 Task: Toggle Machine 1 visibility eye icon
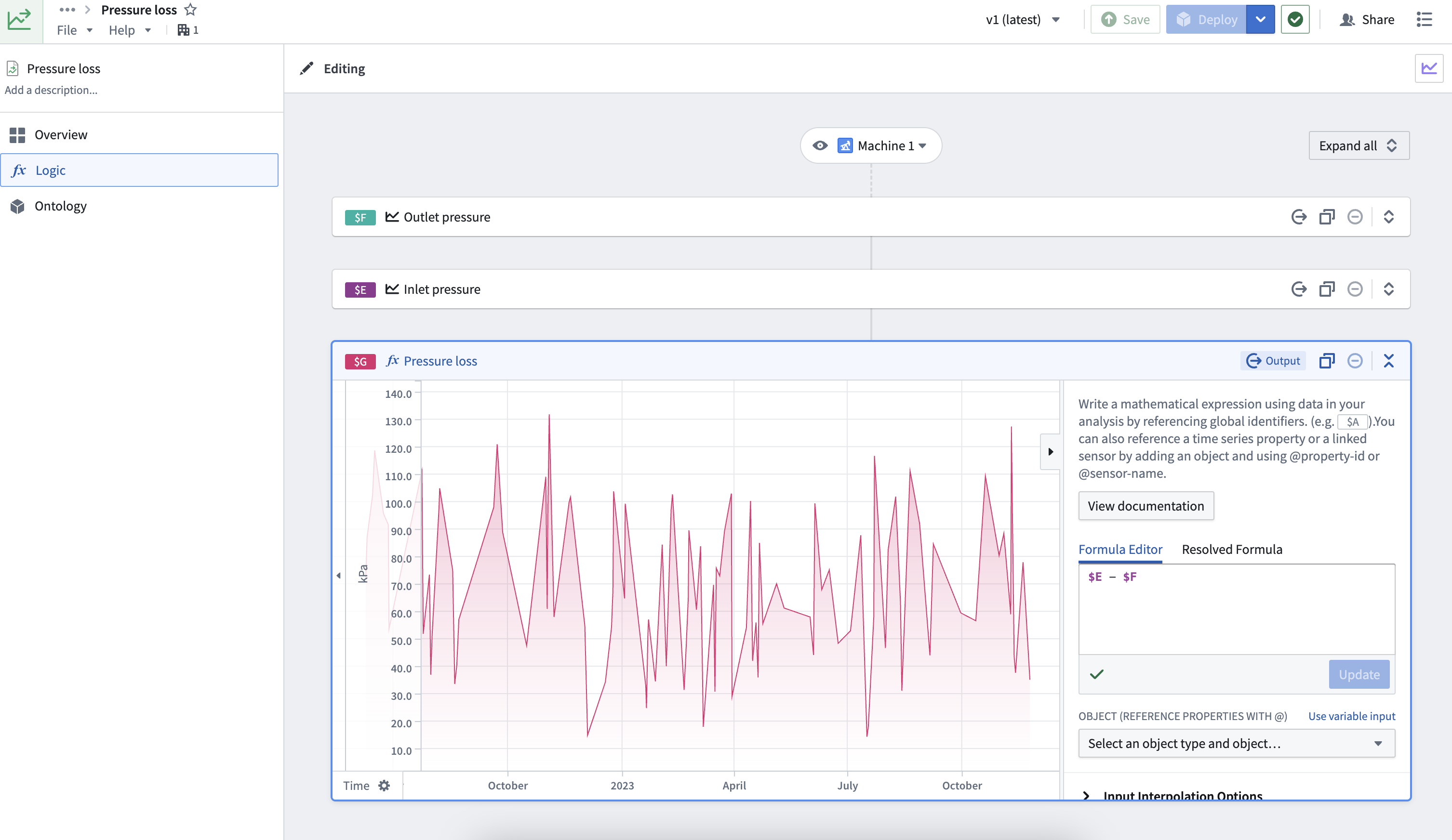[820, 145]
